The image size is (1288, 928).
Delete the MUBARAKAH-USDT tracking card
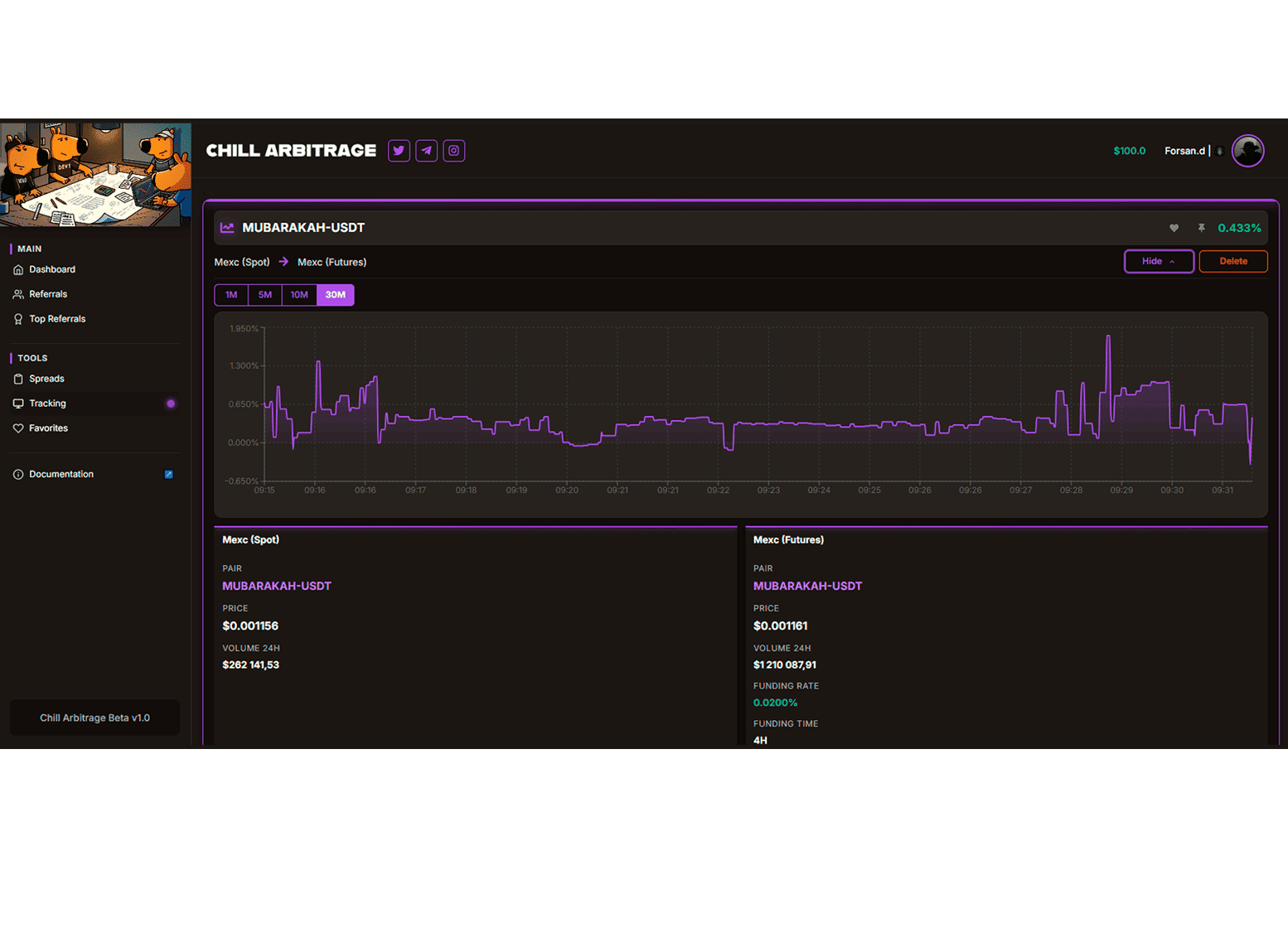tap(1232, 262)
